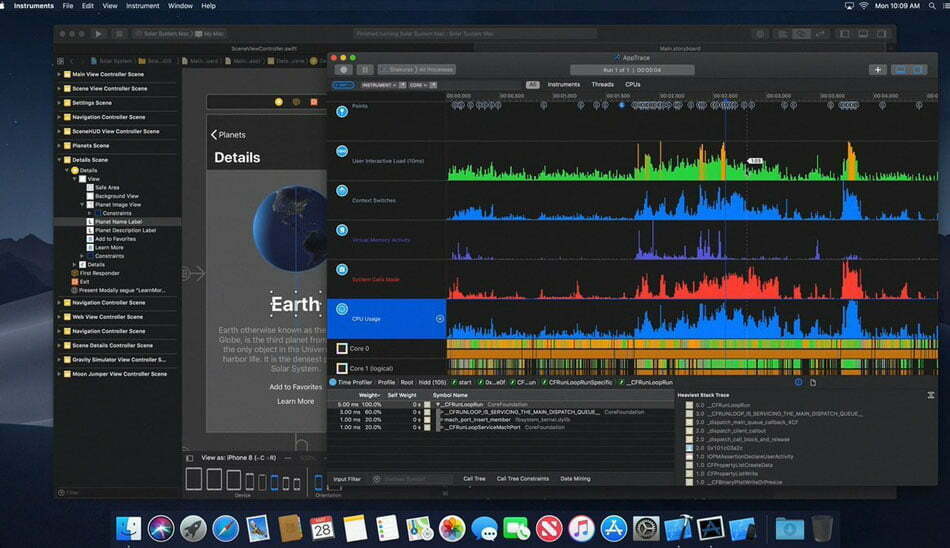Select the Points instrument icon
This screenshot has height=548, width=950.
click(342, 112)
